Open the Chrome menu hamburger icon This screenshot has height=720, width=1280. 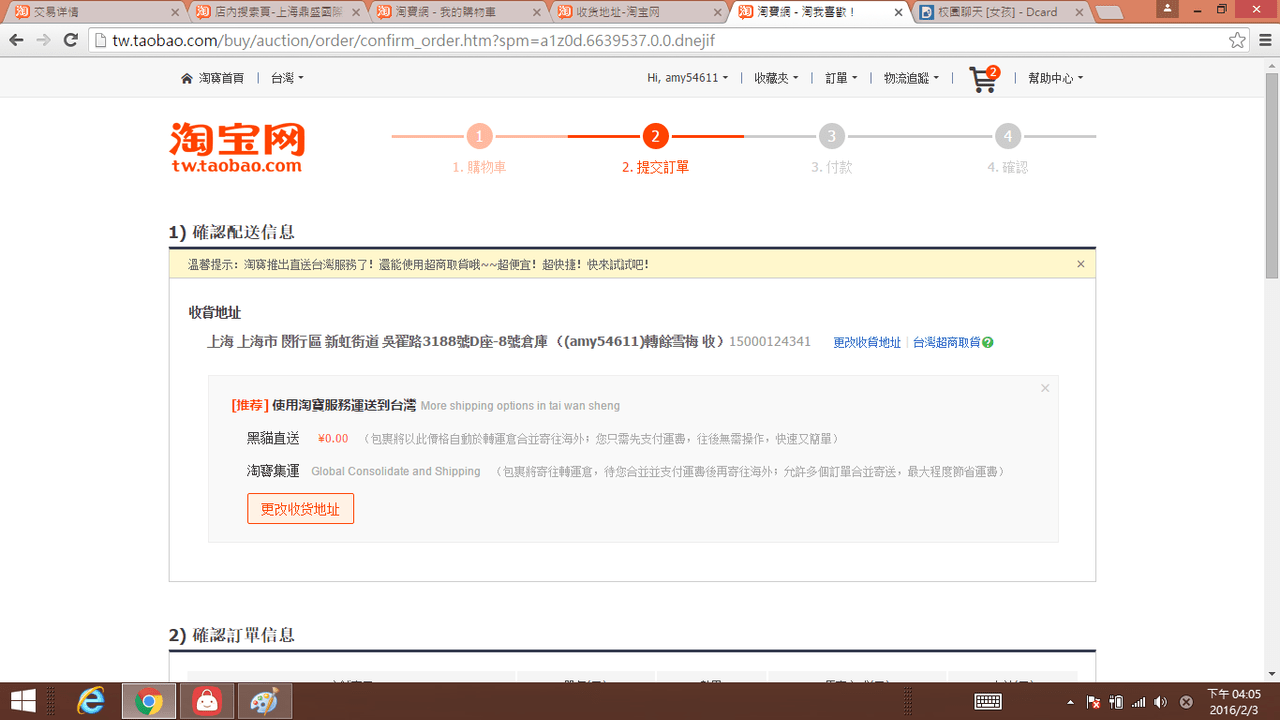tap(1263, 41)
